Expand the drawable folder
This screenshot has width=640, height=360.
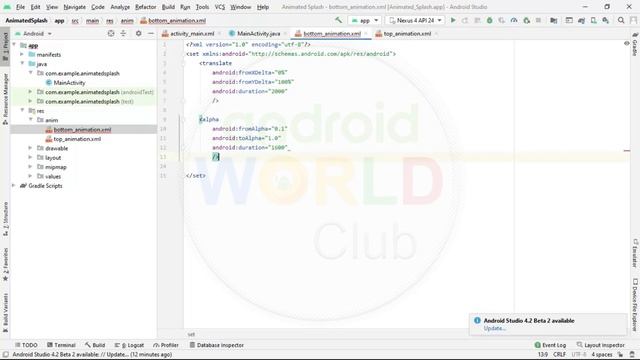point(30,148)
